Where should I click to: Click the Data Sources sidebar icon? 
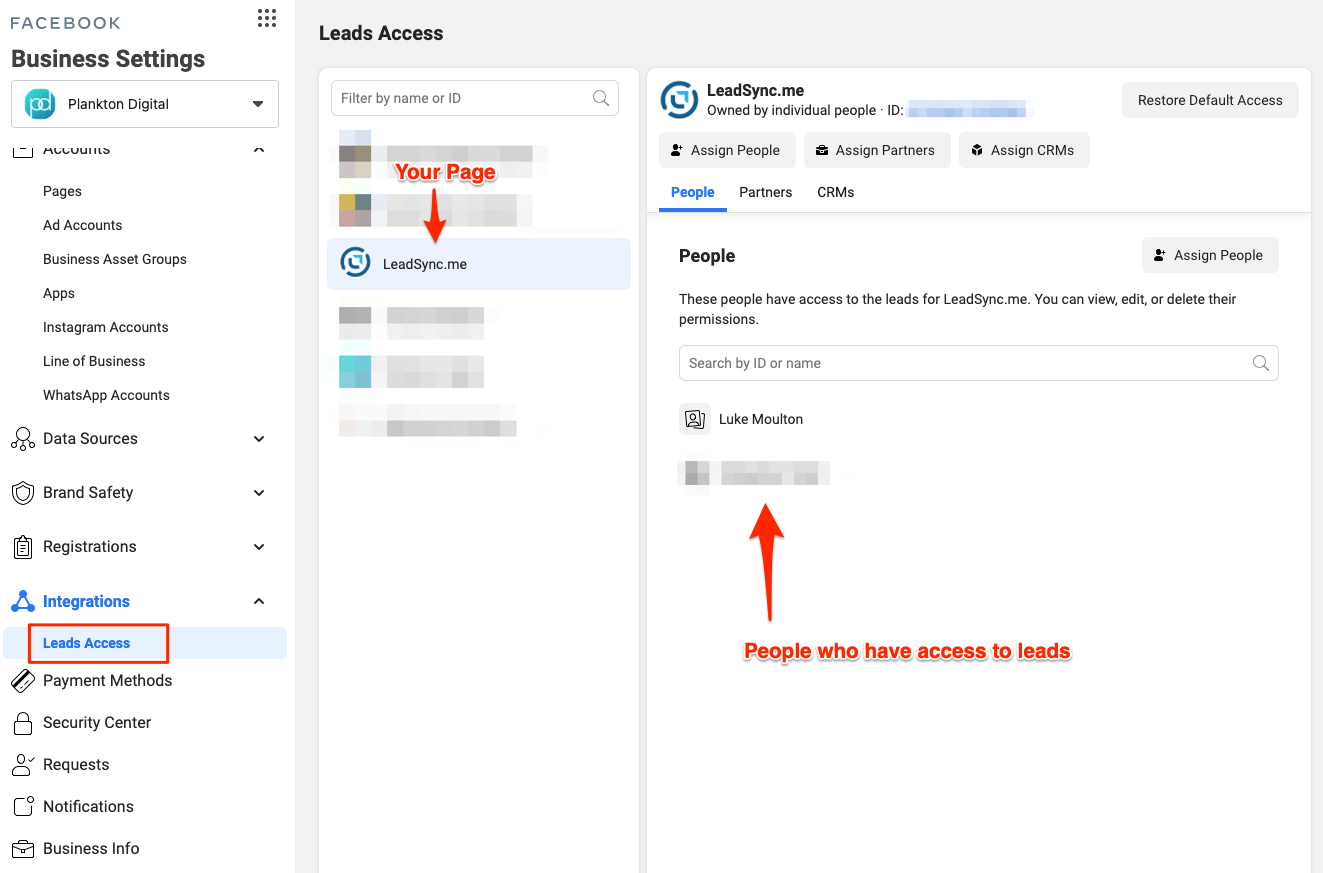click(22, 439)
